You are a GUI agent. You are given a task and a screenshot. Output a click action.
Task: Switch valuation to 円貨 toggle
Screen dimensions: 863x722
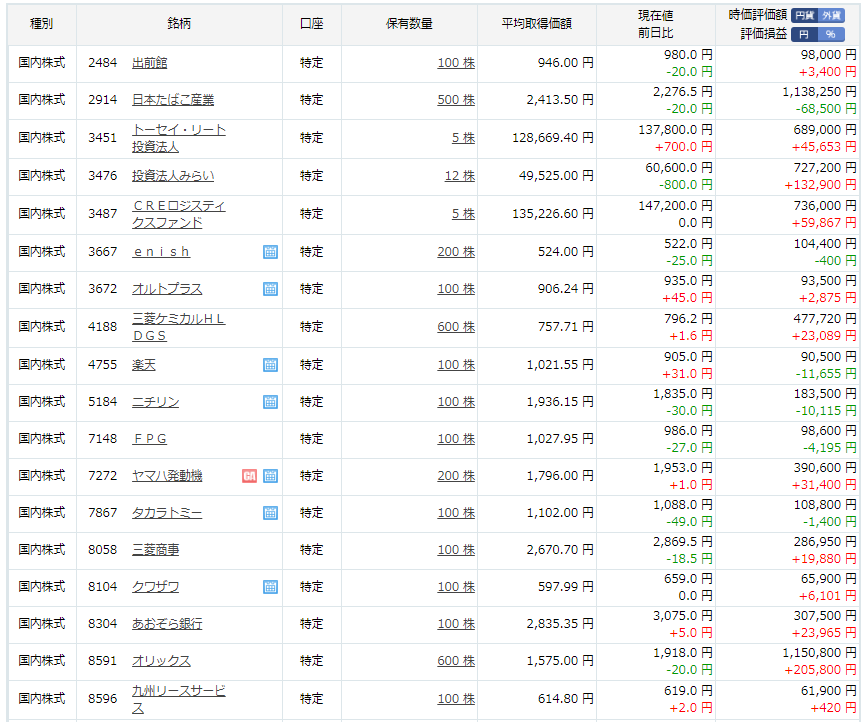coord(805,15)
